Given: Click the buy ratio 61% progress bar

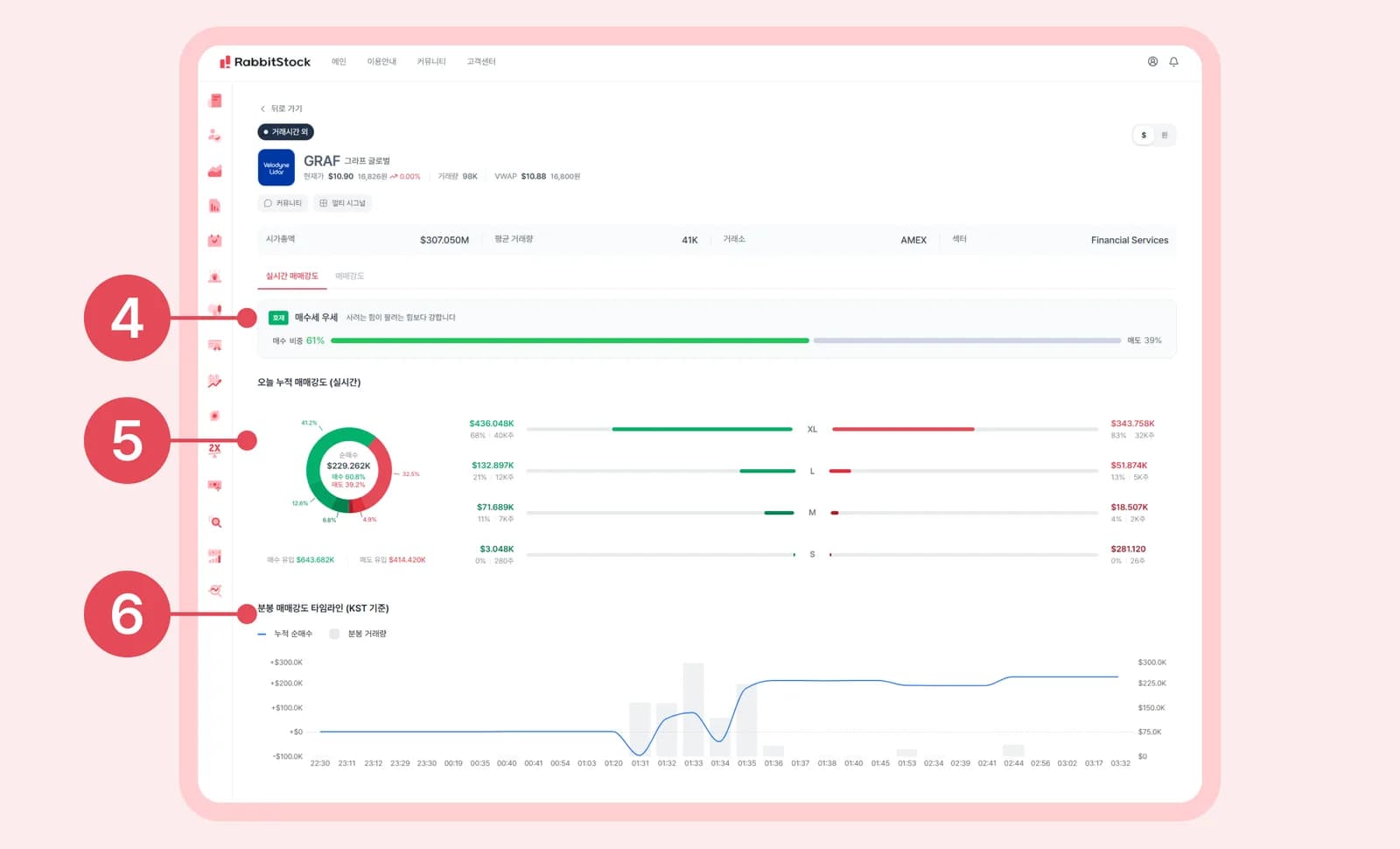Looking at the screenshot, I should pyautogui.click(x=570, y=340).
